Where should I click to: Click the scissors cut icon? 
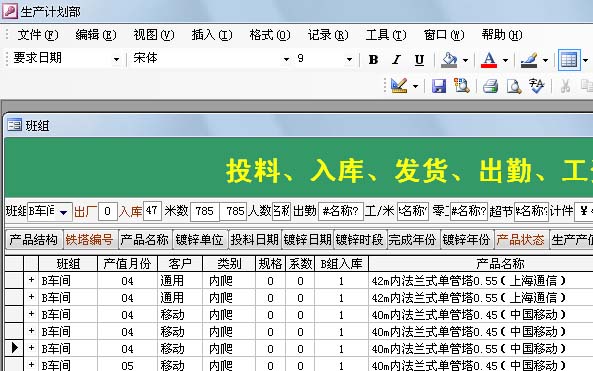[565, 86]
